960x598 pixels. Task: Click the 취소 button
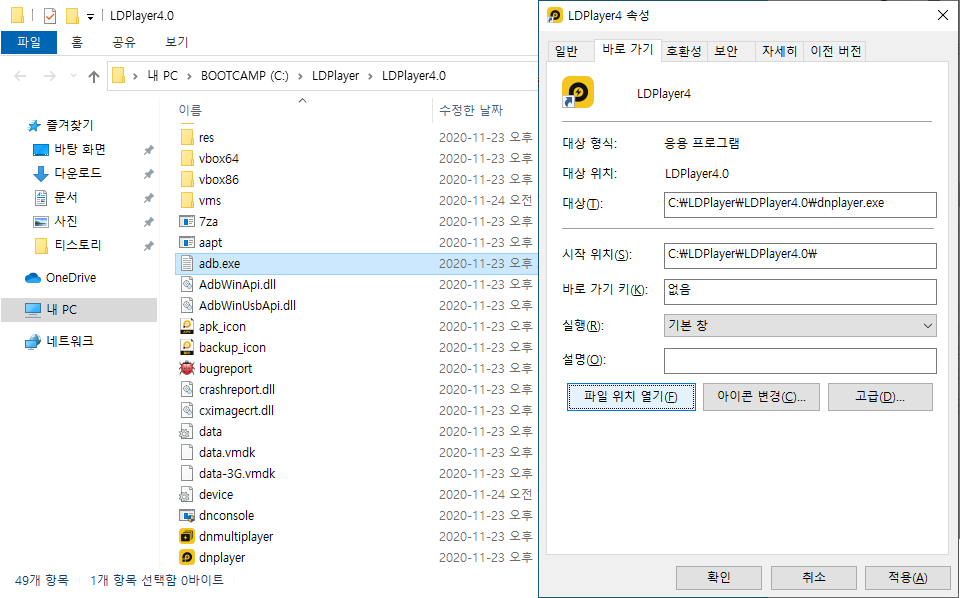point(814,577)
